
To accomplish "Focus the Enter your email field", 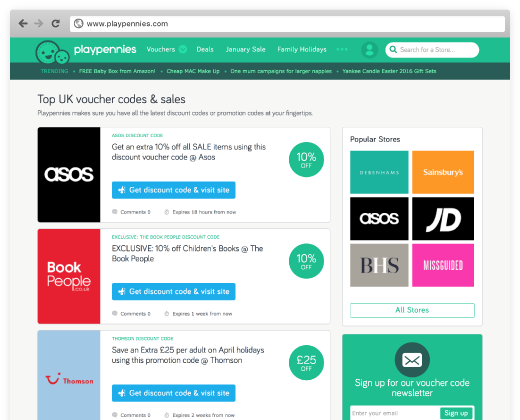I will pyautogui.click(x=394, y=413).
